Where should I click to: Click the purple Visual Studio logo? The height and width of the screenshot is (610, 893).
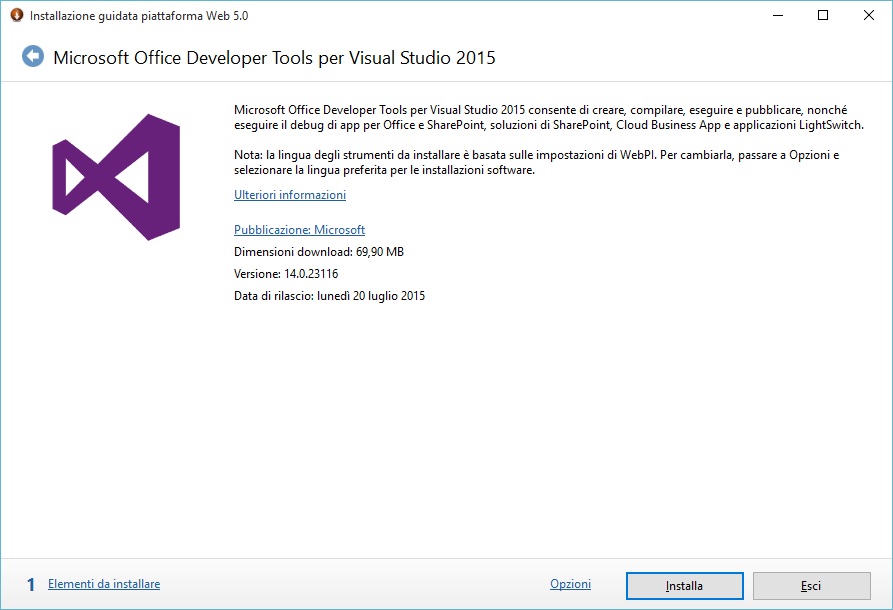116,177
